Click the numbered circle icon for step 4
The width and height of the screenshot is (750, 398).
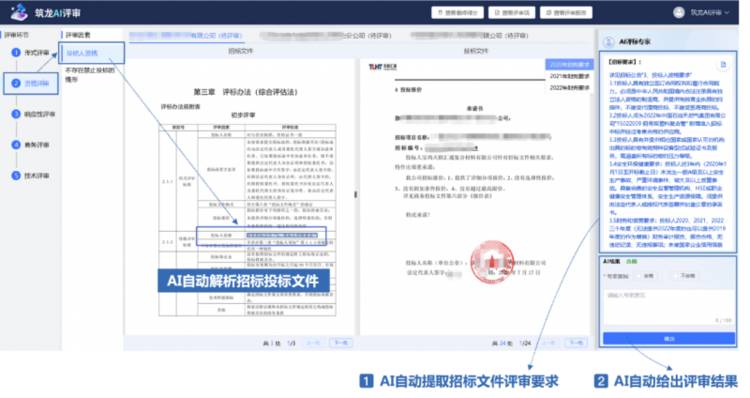[x=16, y=144]
